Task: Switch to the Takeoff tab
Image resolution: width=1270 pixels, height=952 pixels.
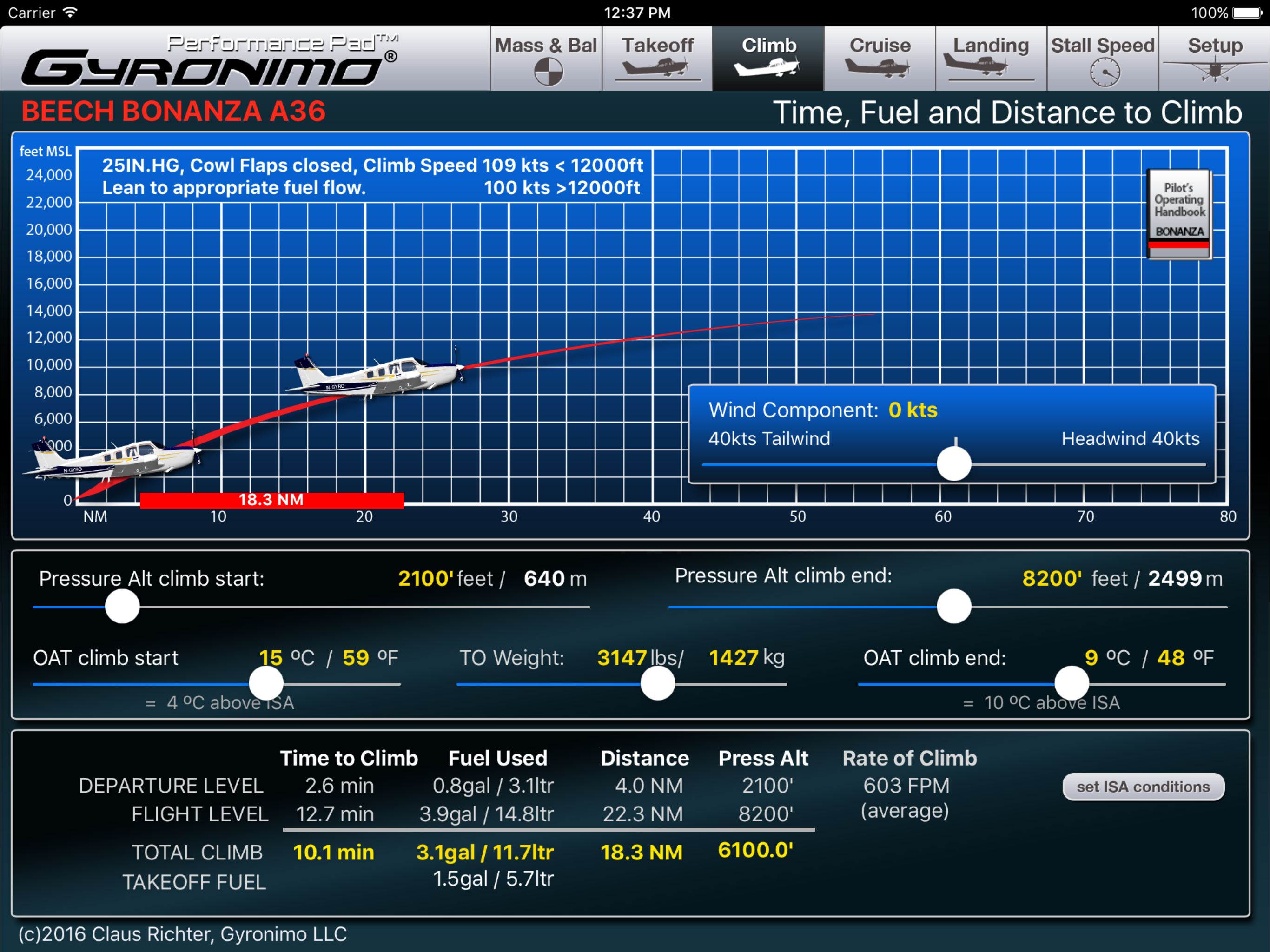Action: pyautogui.click(x=657, y=59)
